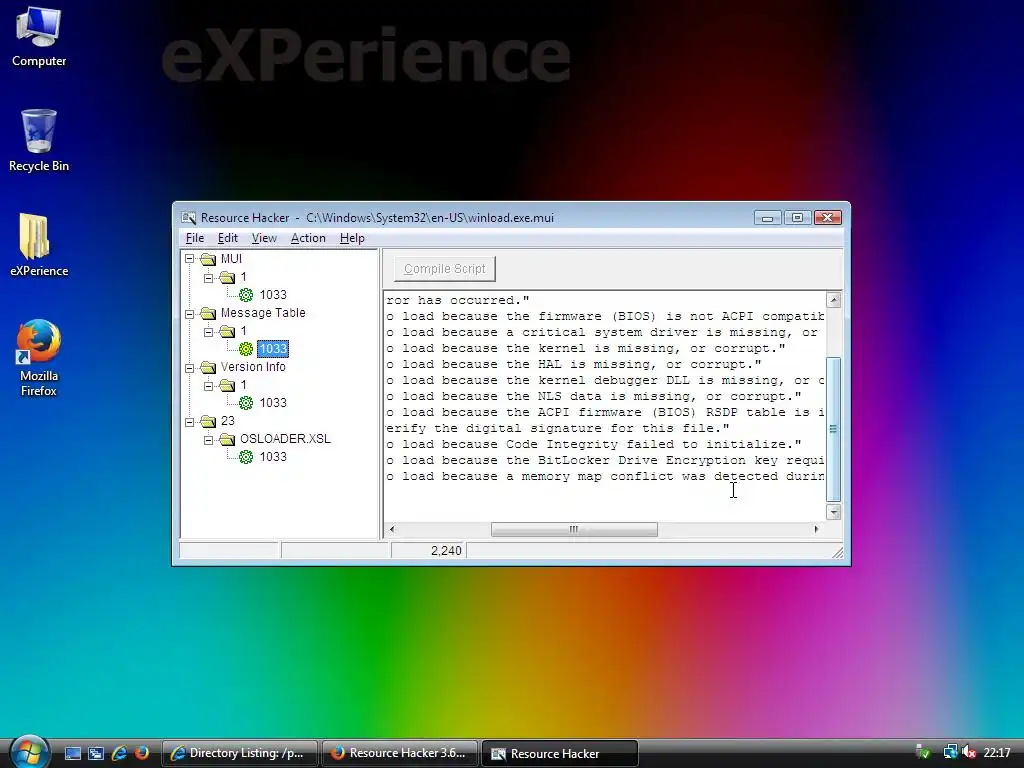This screenshot has height=768, width=1024.
Task: Click the line about Code Integrity failed
Action: 594,445
